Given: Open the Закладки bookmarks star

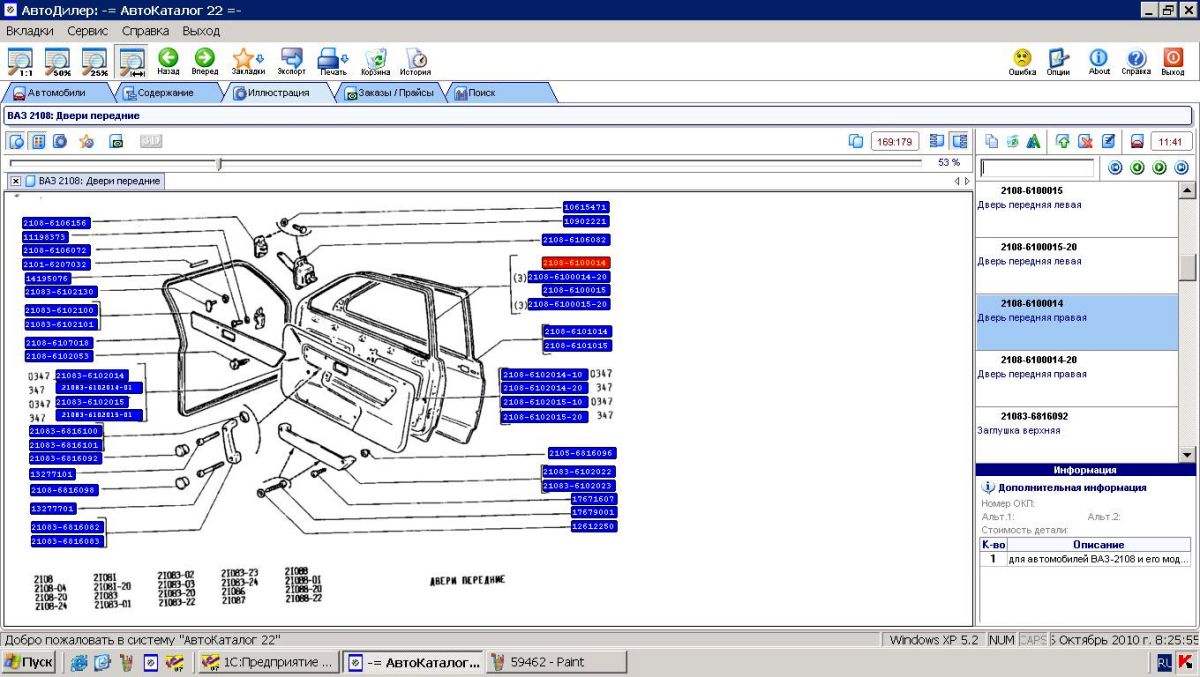Looking at the screenshot, I should pos(247,62).
